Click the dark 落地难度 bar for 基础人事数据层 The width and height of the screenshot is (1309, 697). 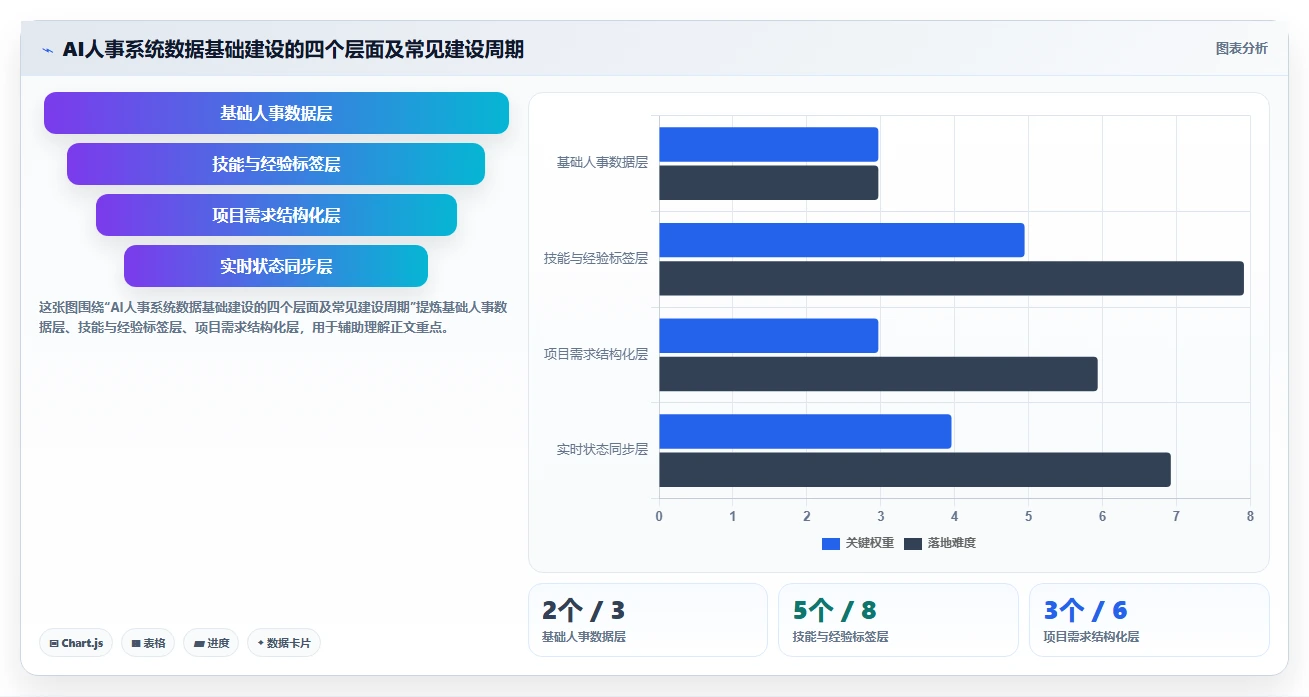tap(768, 182)
